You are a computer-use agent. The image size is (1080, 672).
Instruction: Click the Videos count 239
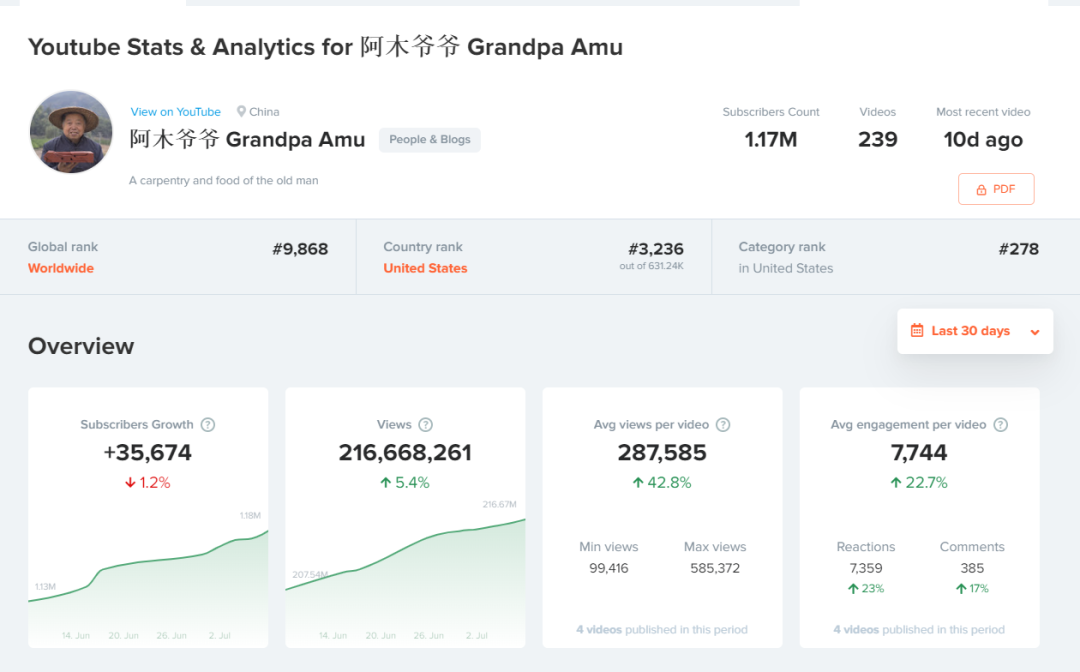click(878, 140)
